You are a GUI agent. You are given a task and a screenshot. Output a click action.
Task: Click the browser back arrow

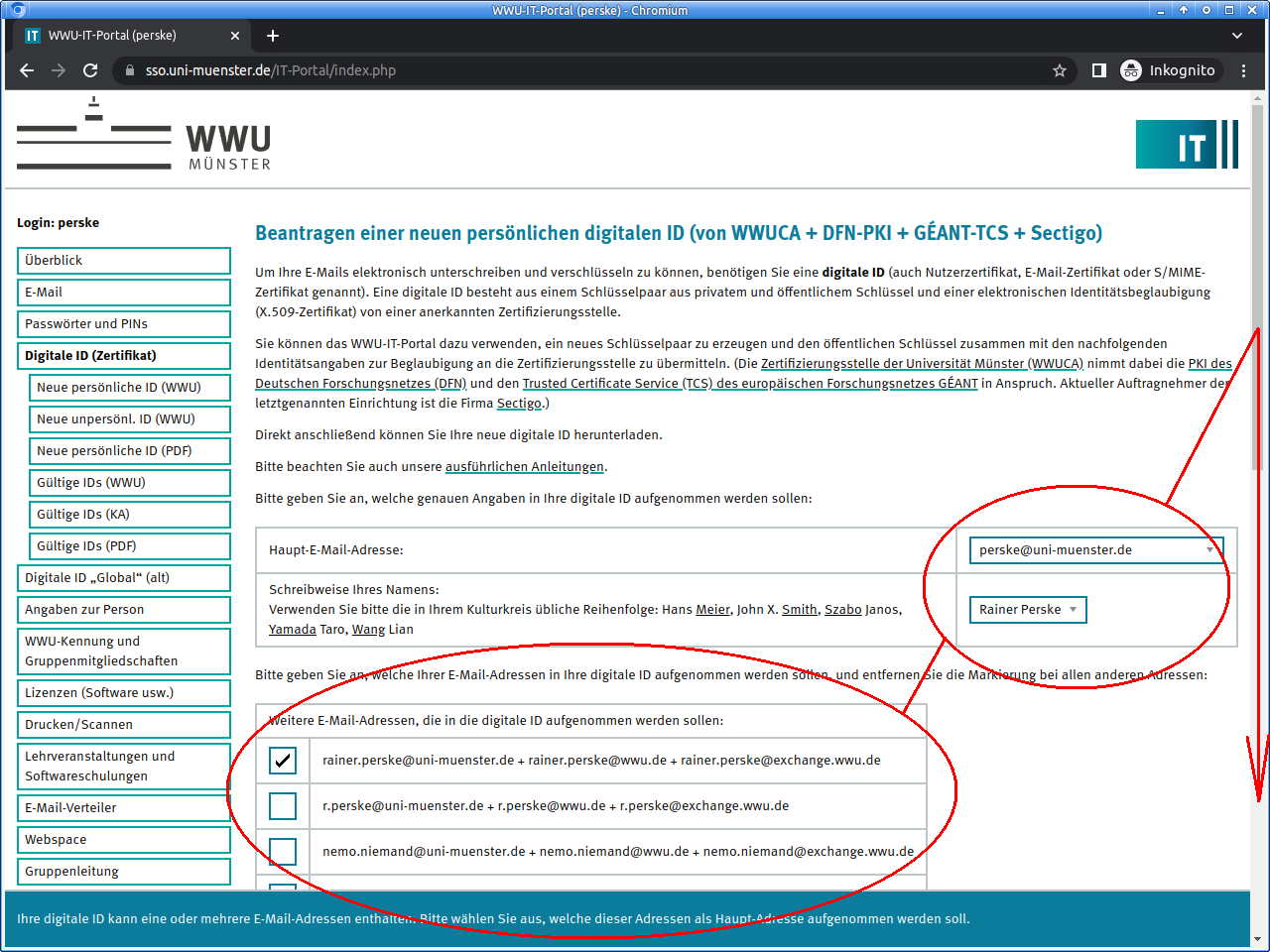coord(27,70)
